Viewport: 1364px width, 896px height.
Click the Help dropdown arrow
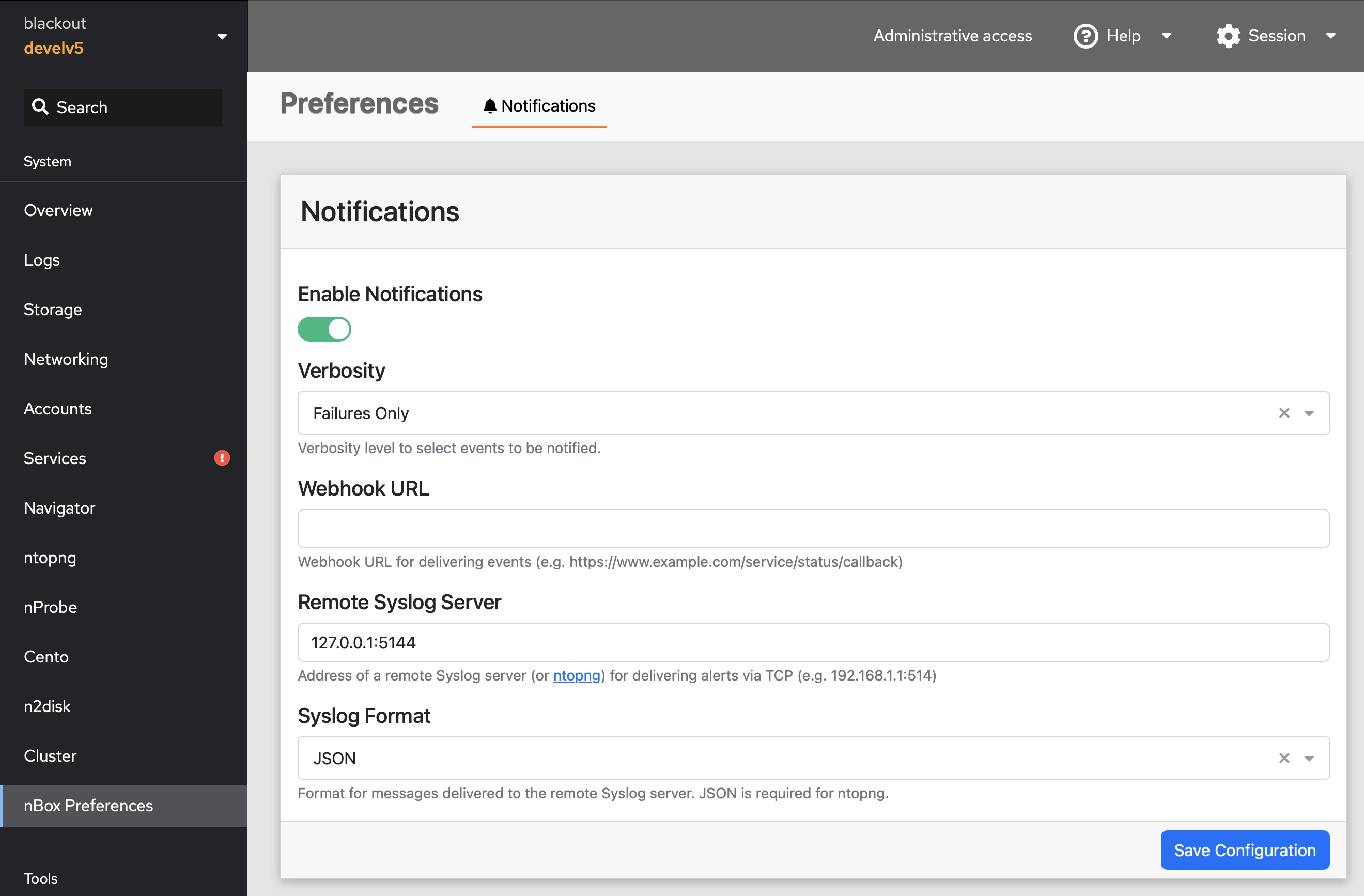click(1167, 36)
